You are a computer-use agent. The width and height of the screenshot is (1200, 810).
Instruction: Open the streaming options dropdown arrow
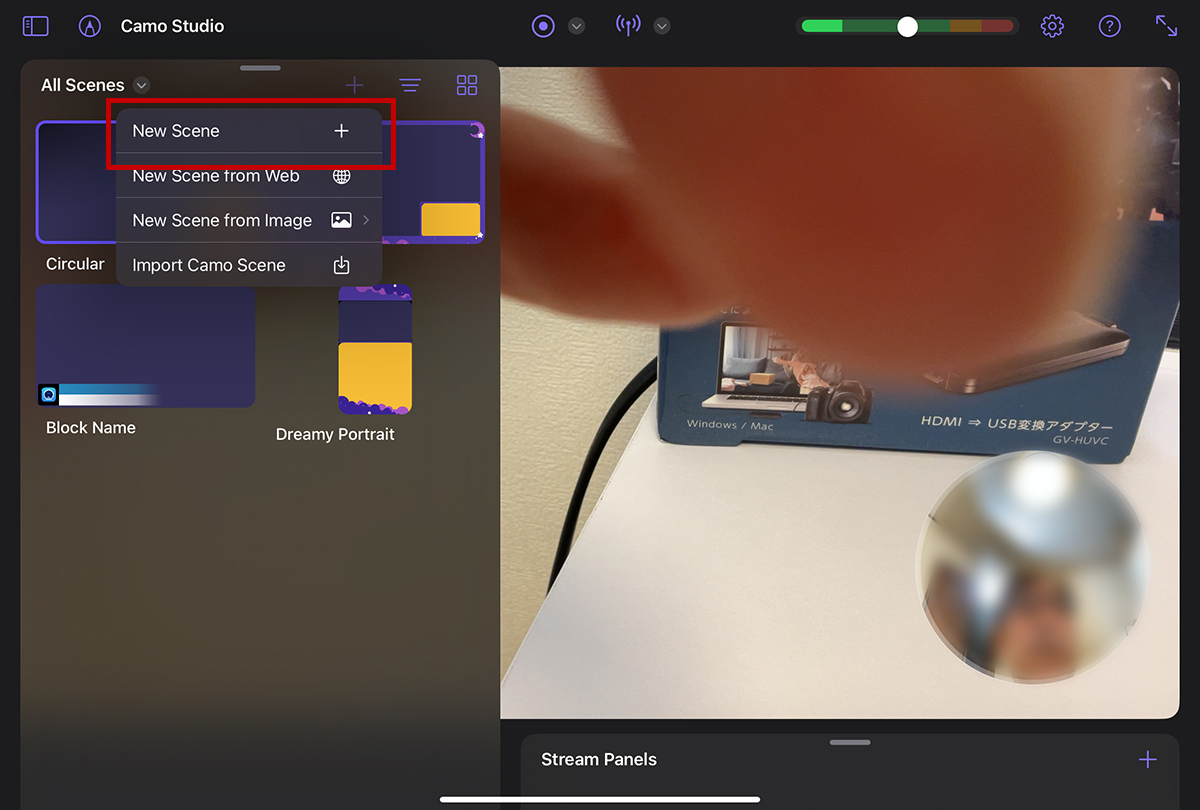pos(662,26)
